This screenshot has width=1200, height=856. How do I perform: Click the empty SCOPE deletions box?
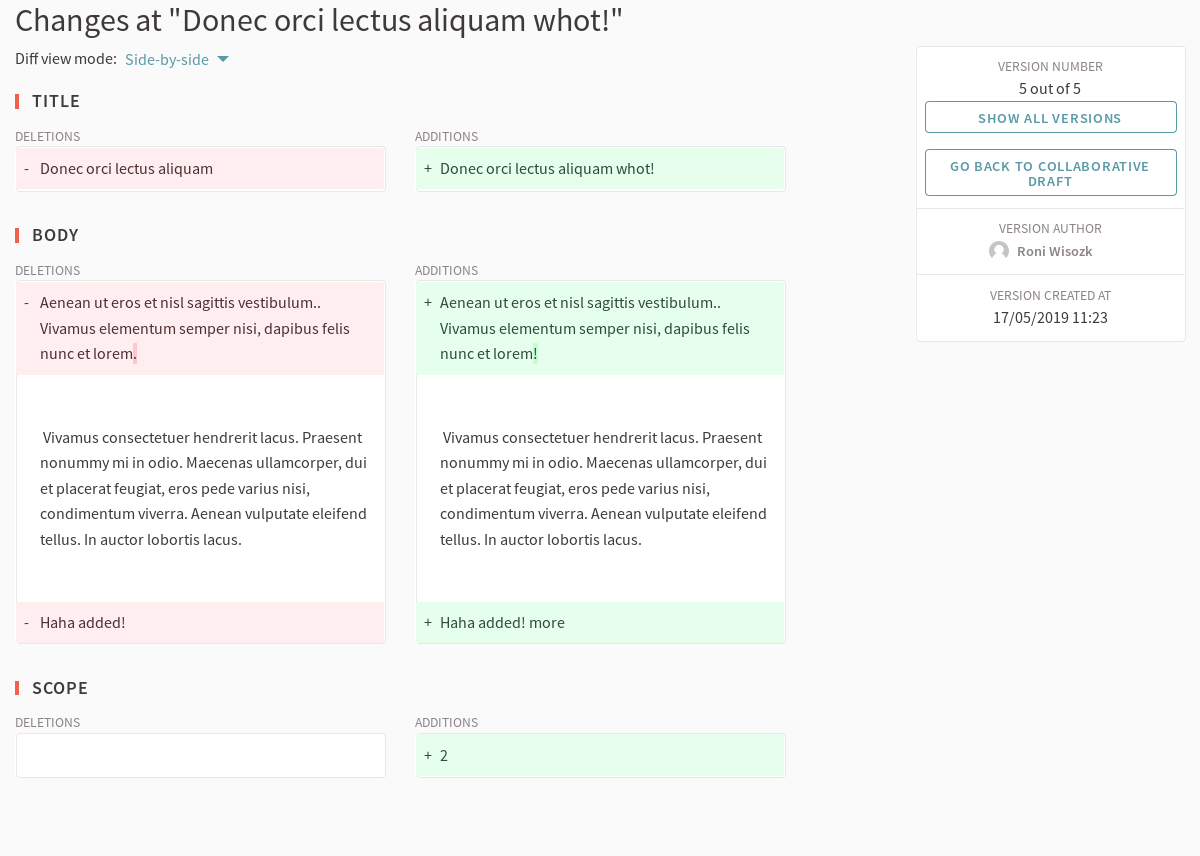pyautogui.click(x=200, y=755)
